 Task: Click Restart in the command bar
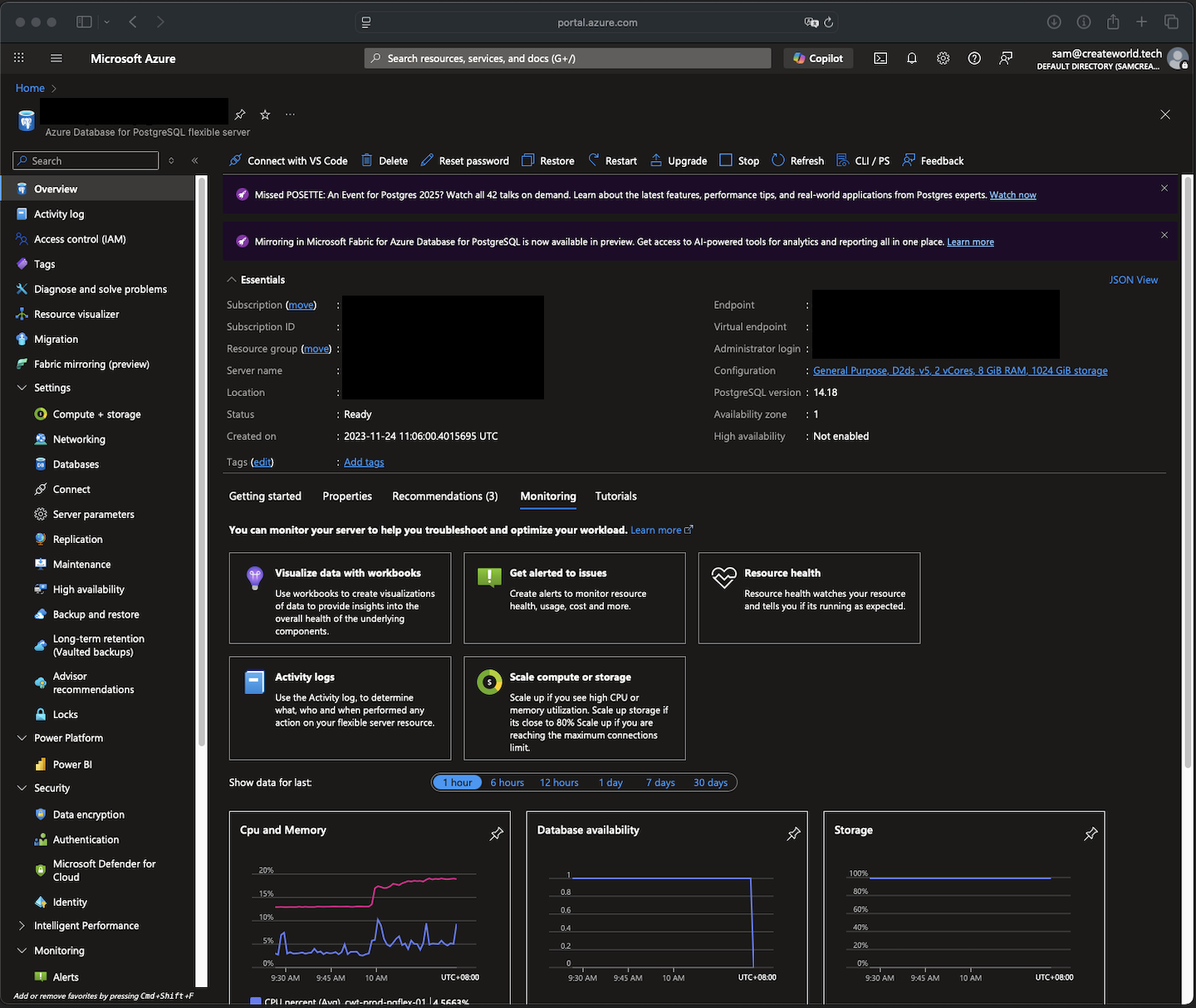click(612, 160)
